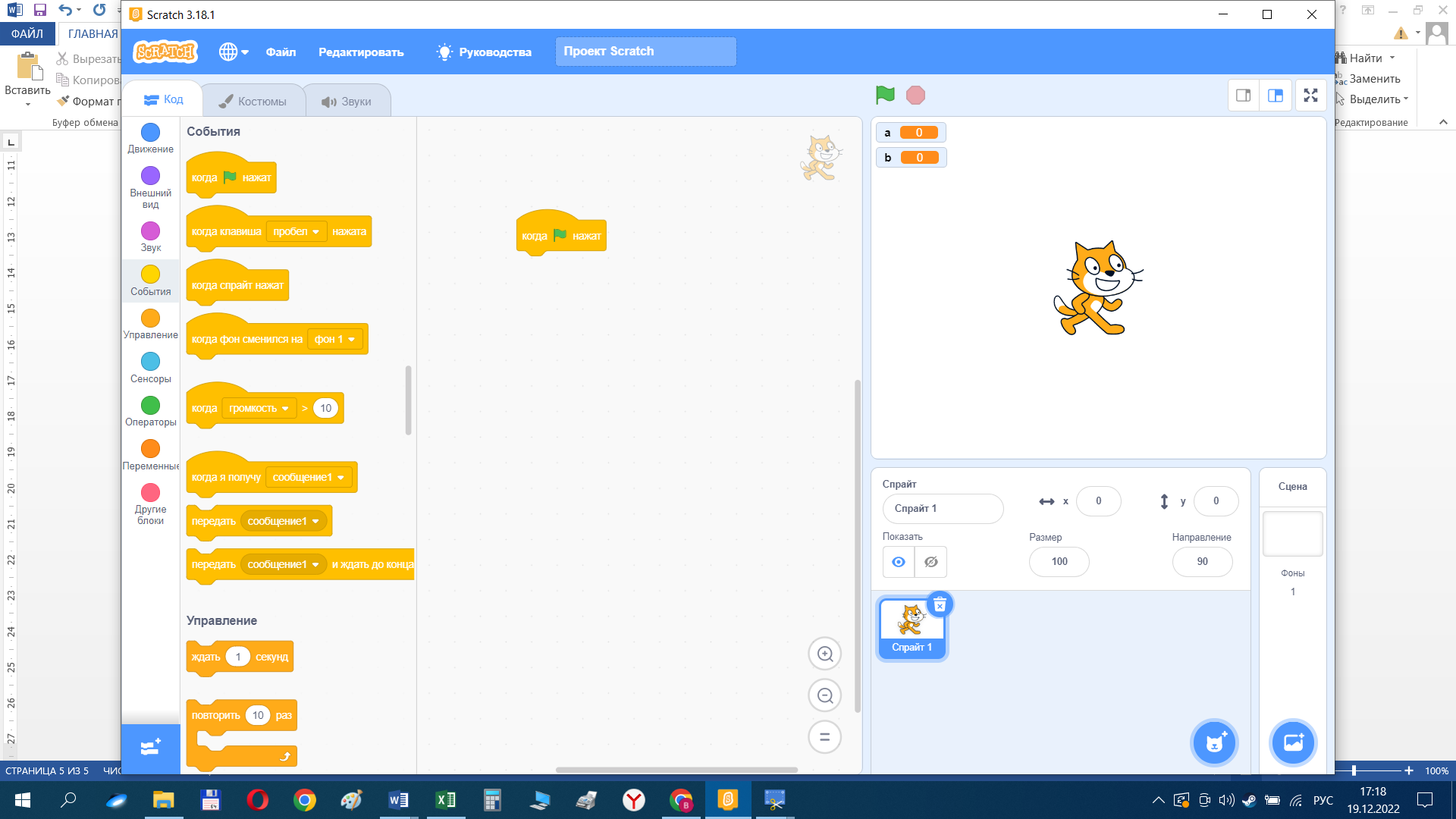Open the Word ФАЙЛ tab

(x=27, y=33)
